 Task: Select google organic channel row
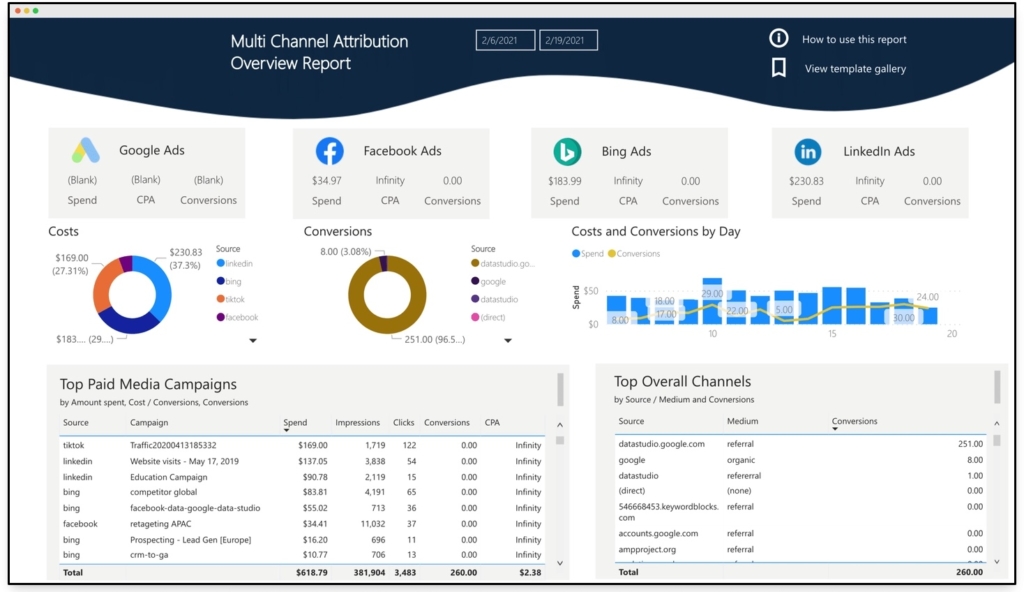[x=800, y=460]
